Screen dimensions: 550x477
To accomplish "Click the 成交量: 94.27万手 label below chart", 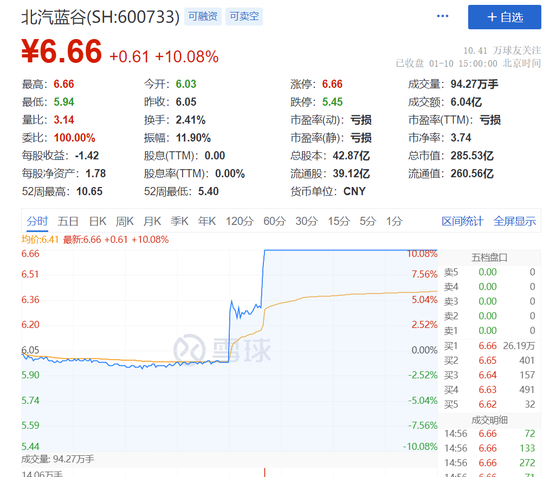I will (x=58, y=459).
